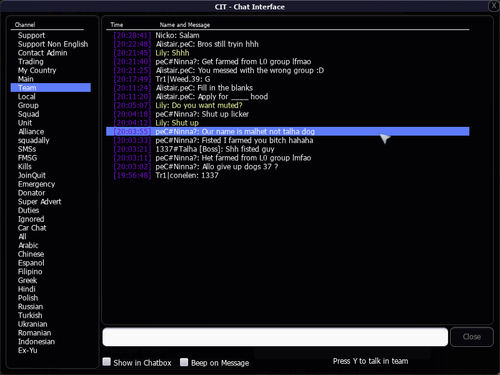The width and height of the screenshot is (500, 375).
Task: Select highlighted 'Our name is malhet' message
Action: 288,131
